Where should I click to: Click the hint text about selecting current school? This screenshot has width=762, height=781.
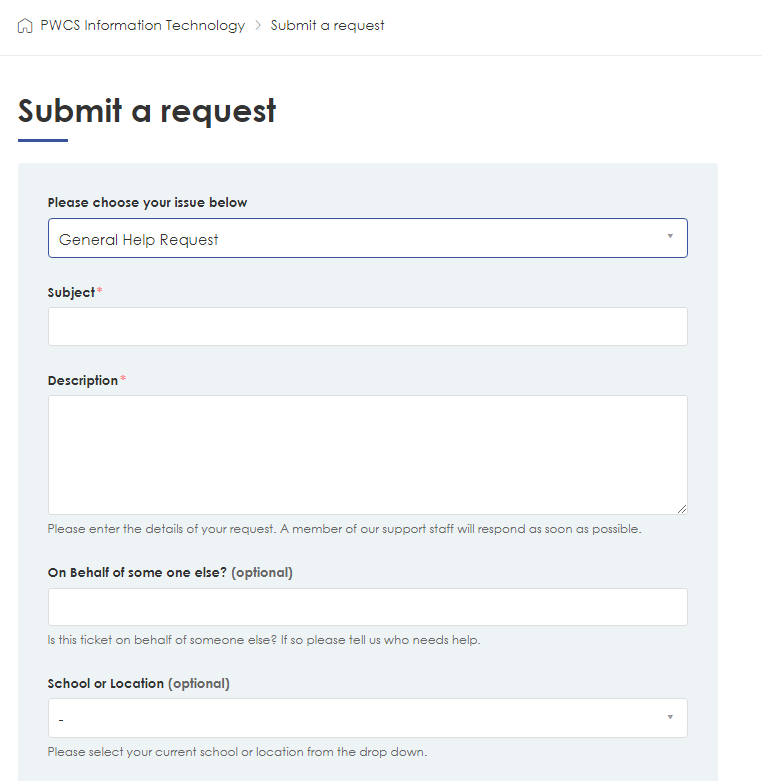[237, 752]
